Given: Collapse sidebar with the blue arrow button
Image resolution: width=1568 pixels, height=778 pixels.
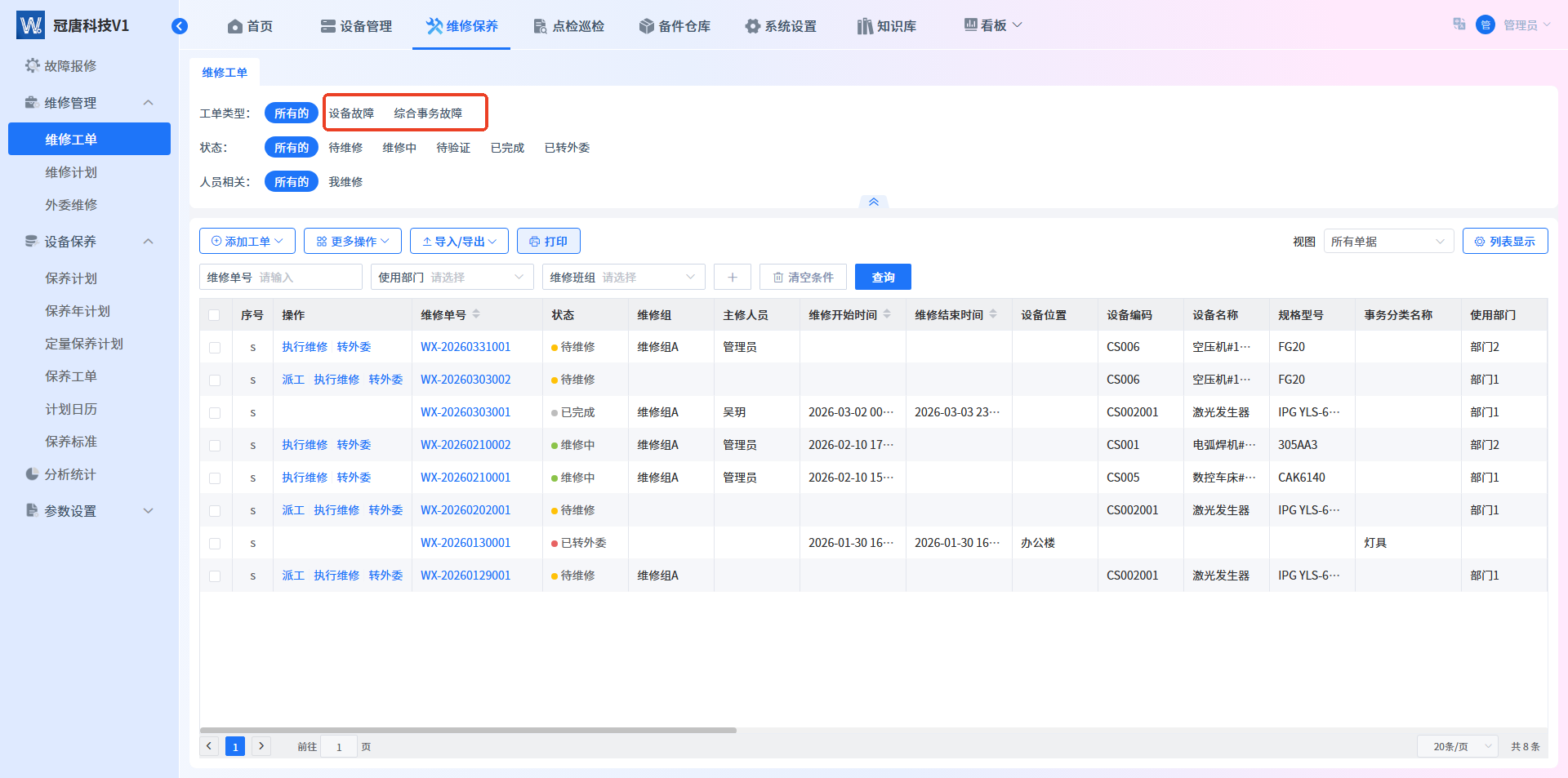Looking at the screenshot, I should click(180, 26).
